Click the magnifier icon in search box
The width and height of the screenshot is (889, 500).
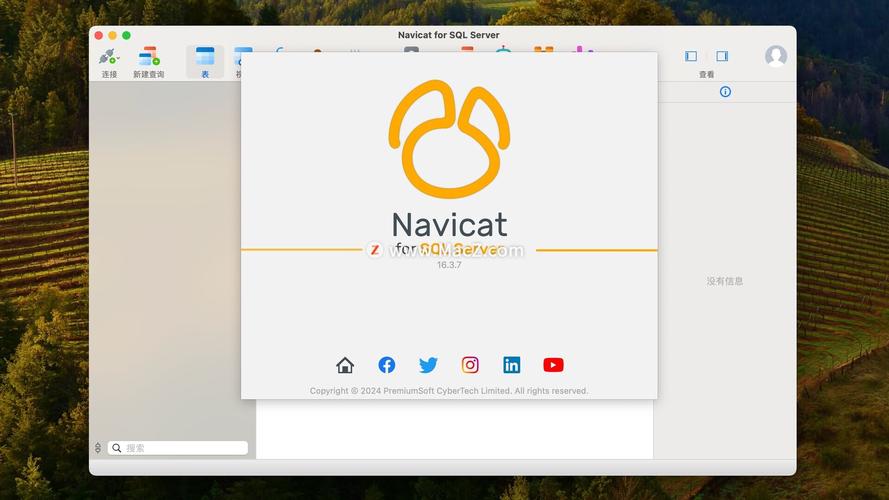point(117,448)
